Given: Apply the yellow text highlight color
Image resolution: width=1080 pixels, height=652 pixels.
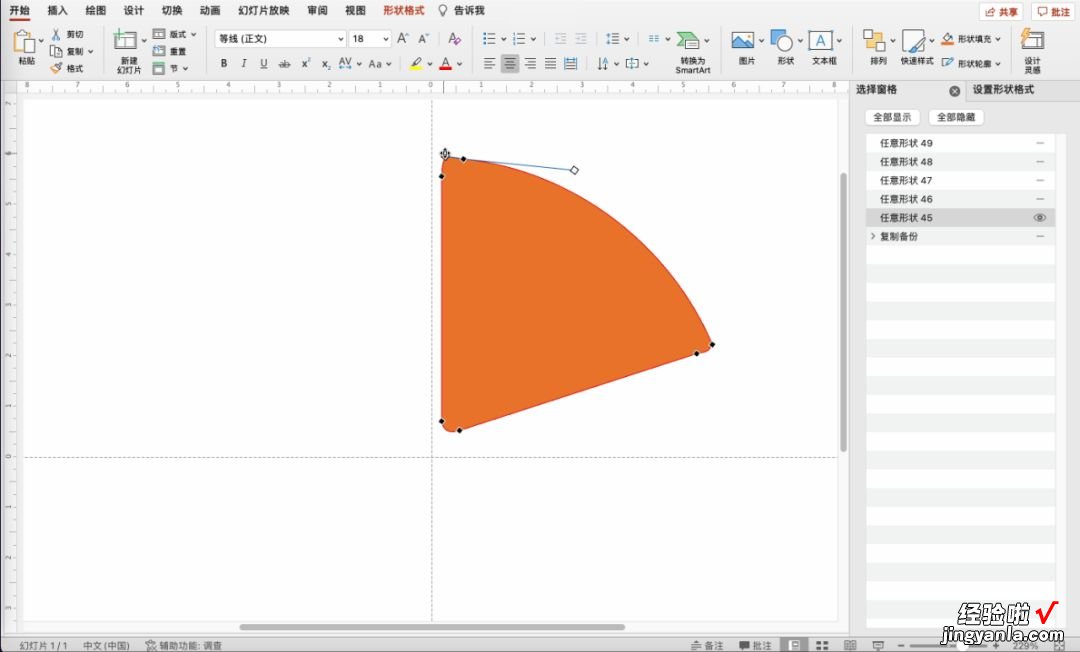Looking at the screenshot, I should pos(416,64).
